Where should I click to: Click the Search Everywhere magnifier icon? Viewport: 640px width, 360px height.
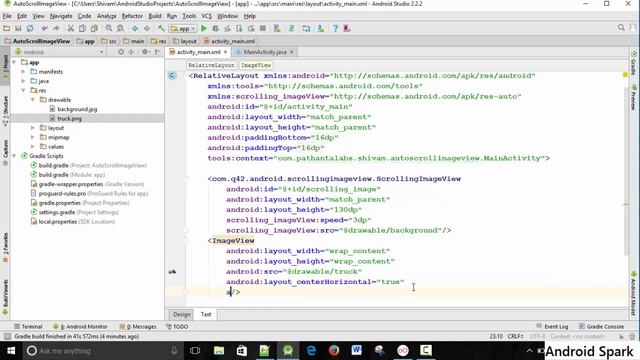621,28
